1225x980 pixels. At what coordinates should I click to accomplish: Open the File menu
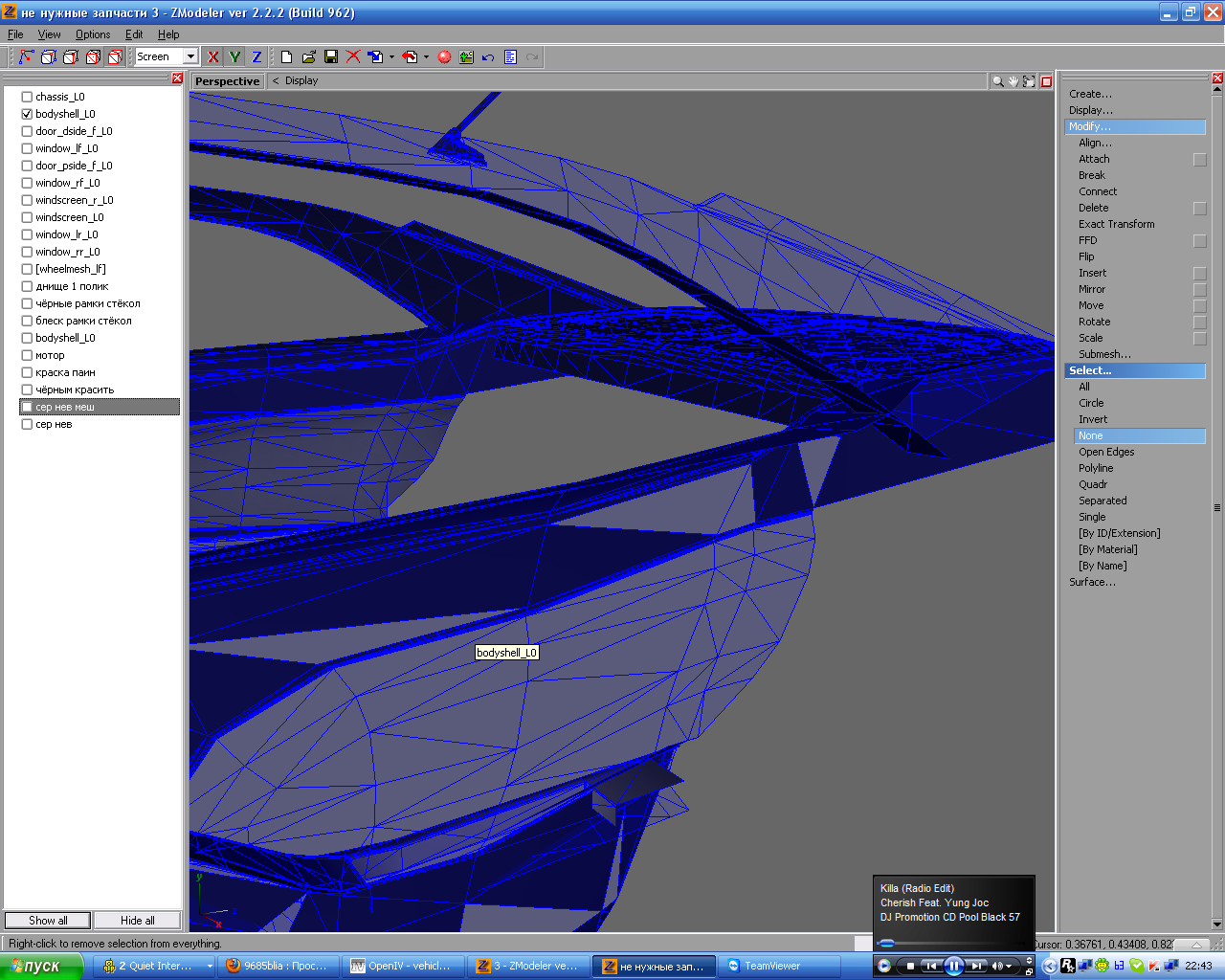pos(15,34)
